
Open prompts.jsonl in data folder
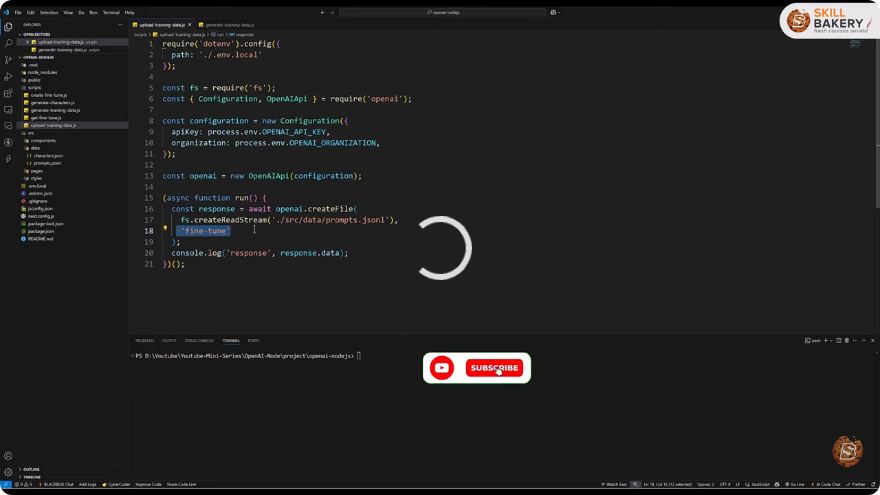point(47,163)
